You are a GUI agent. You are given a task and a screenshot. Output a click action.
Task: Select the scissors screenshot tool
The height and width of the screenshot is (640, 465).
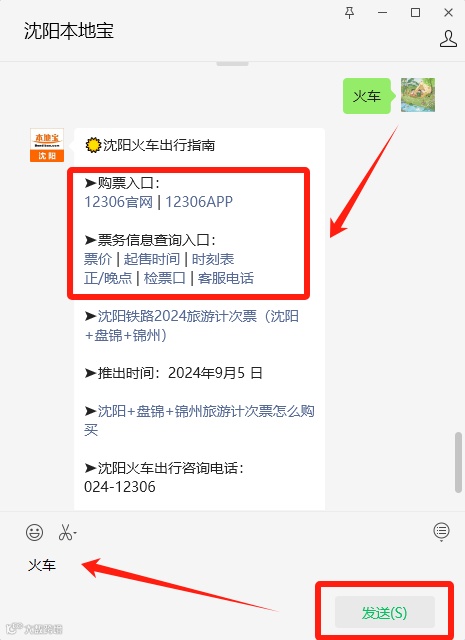(65, 532)
